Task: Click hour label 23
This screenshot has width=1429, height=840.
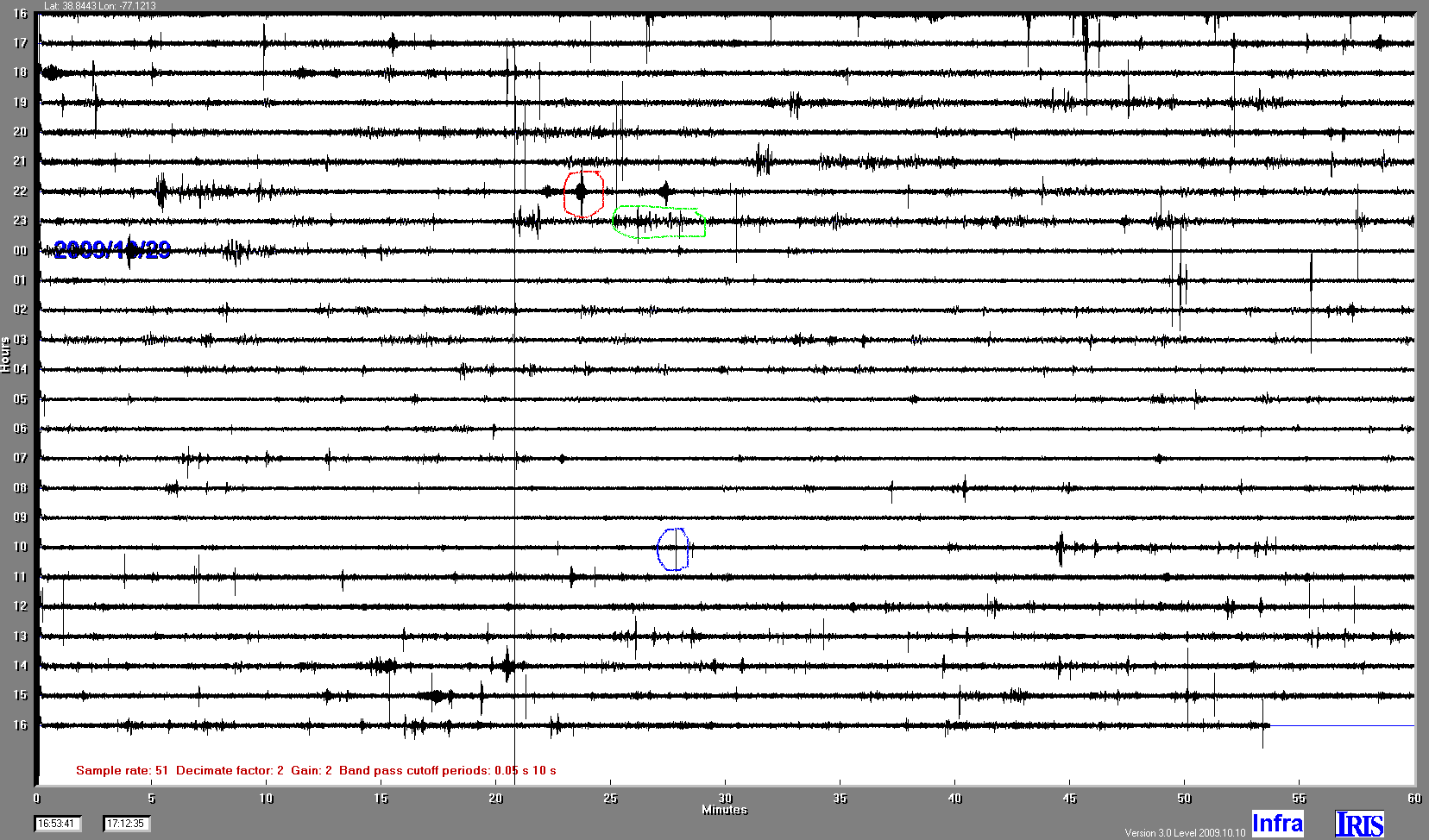Action: tap(20, 221)
